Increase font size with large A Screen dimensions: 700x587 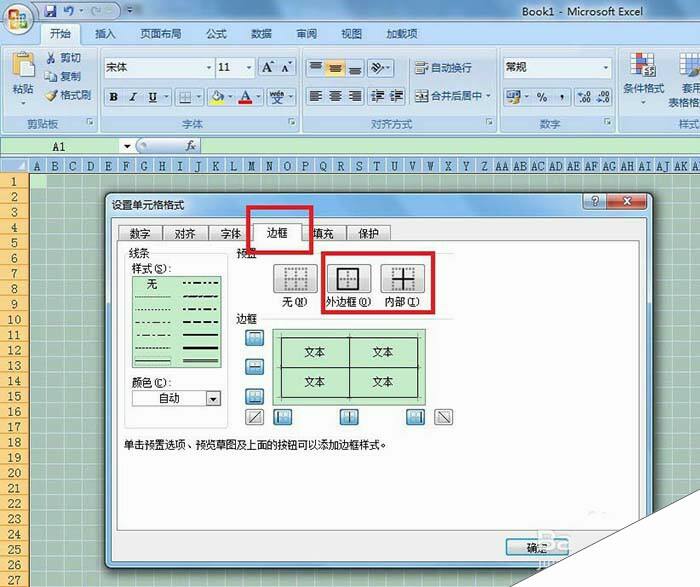coord(267,67)
